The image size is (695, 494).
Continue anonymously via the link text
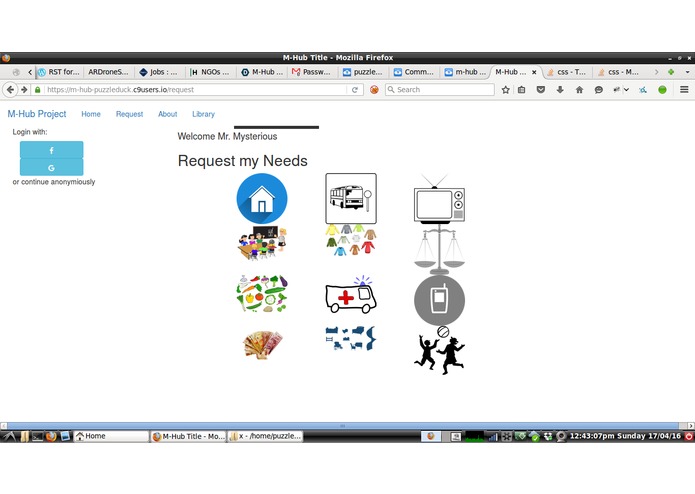click(54, 182)
